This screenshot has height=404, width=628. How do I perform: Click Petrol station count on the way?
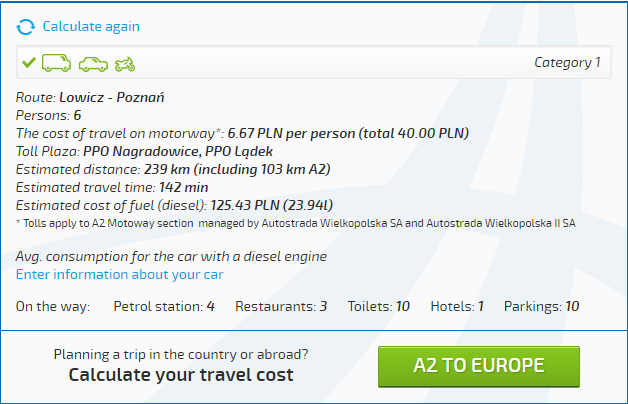click(x=164, y=306)
